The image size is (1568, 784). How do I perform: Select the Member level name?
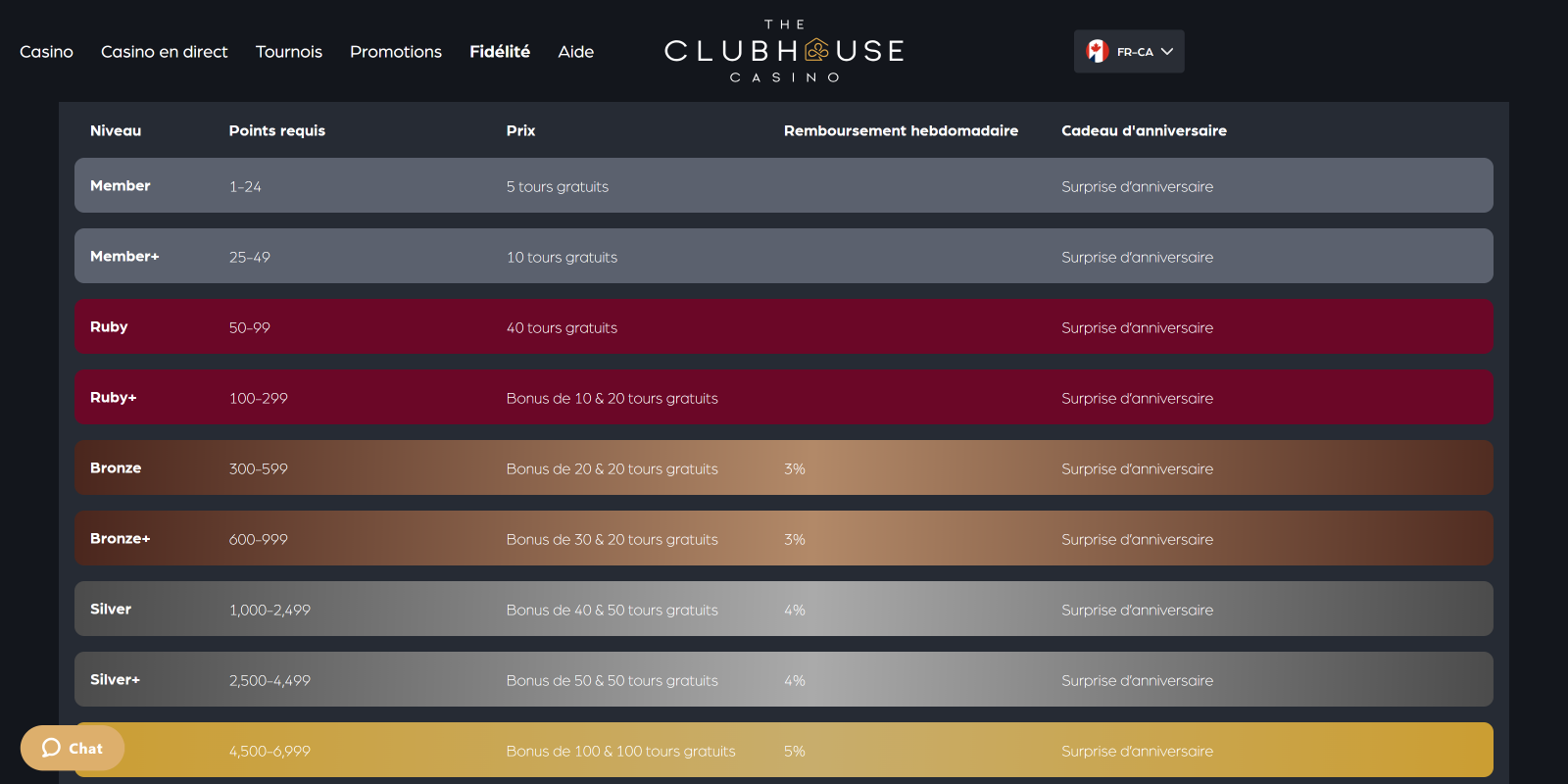tap(121, 185)
